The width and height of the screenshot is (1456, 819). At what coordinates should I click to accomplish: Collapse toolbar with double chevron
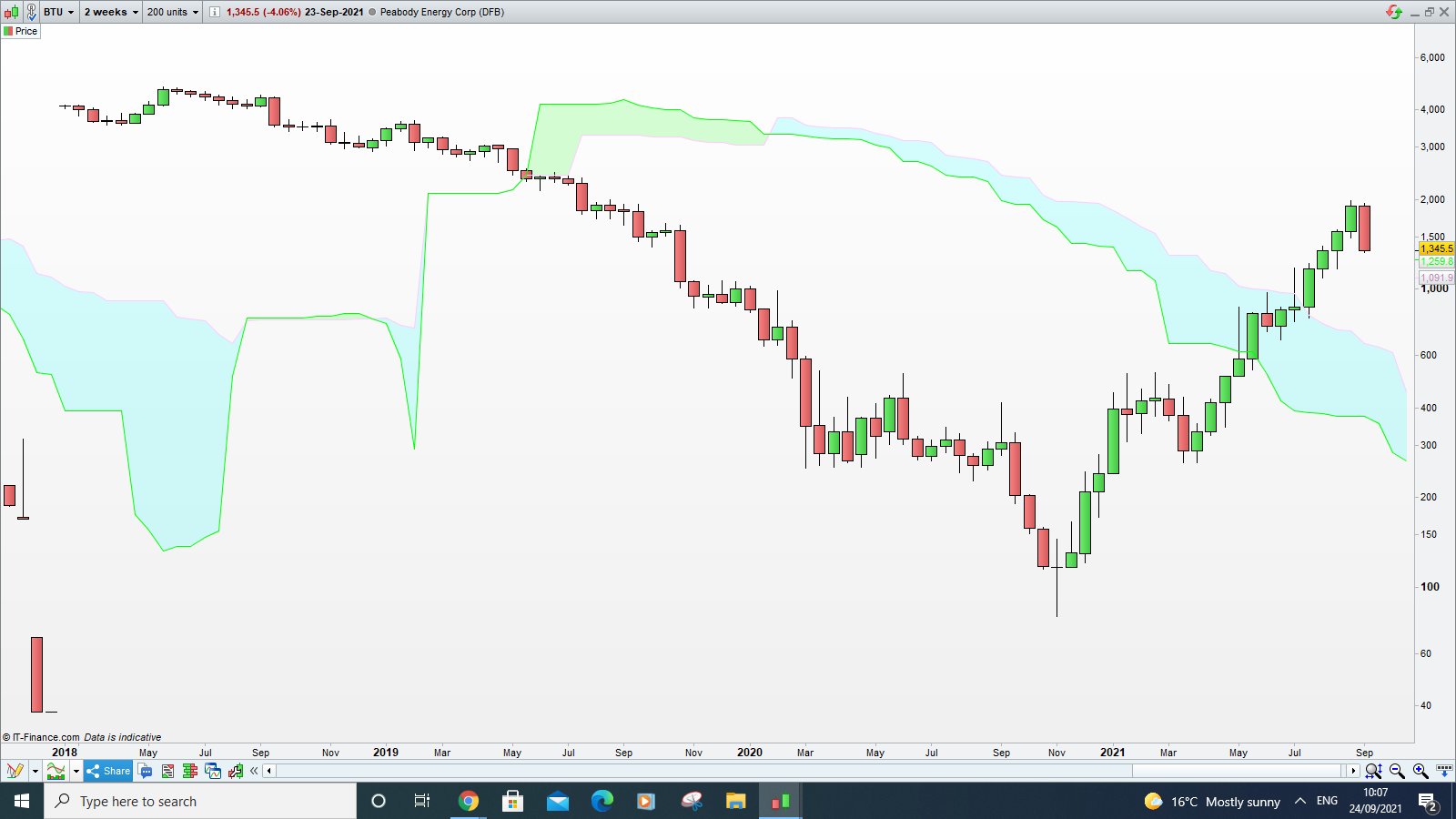pos(254,771)
